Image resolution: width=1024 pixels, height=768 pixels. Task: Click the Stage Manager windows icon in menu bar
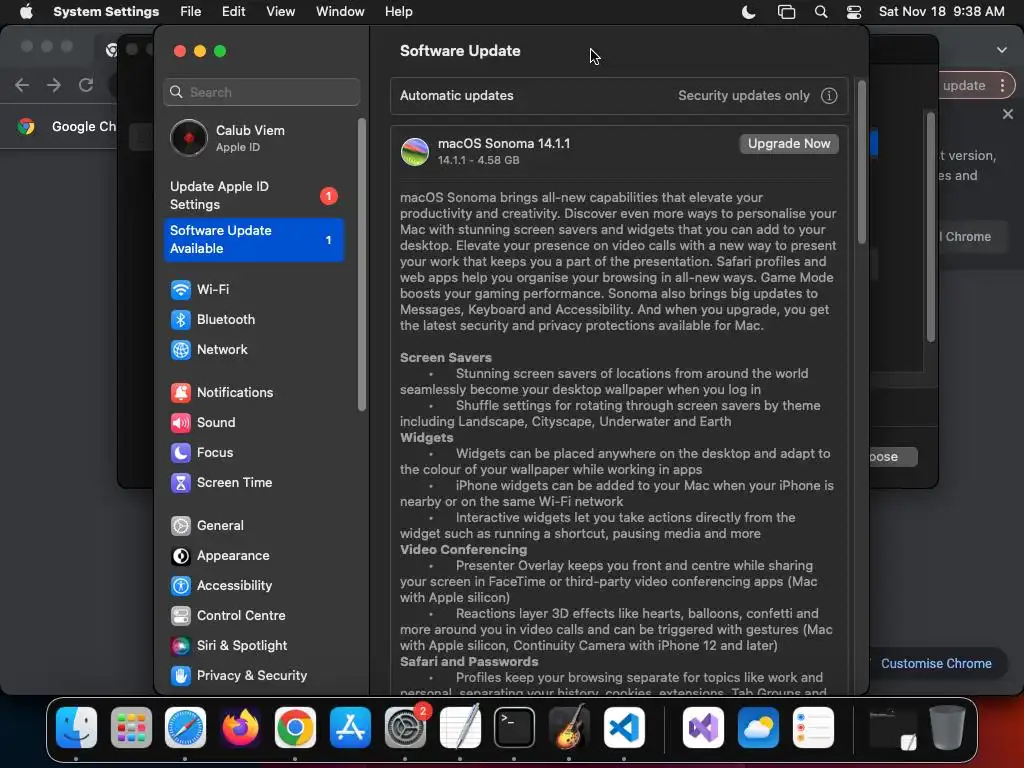click(786, 12)
